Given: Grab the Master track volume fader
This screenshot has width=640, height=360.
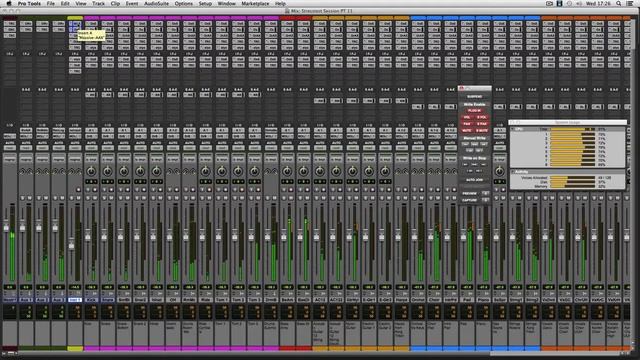Looking at the screenshot, I should (x=6, y=227).
